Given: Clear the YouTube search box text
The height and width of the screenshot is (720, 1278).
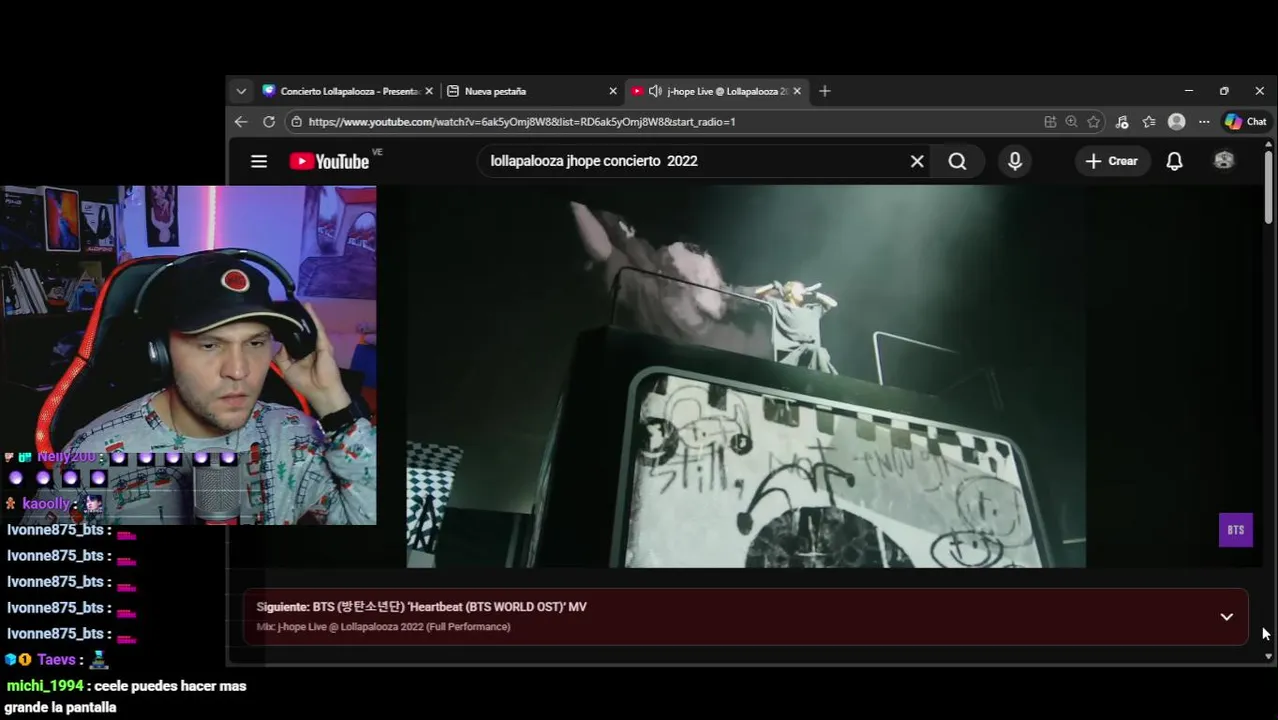Looking at the screenshot, I should [917, 161].
